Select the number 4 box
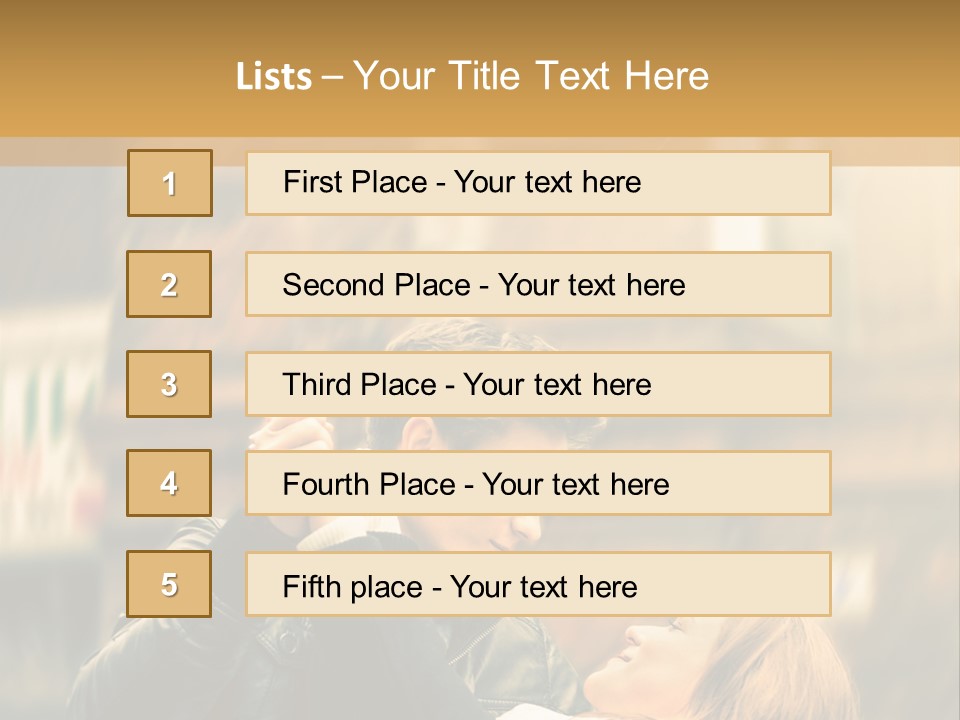Image resolution: width=960 pixels, height=720 pixels. point(169,483)
